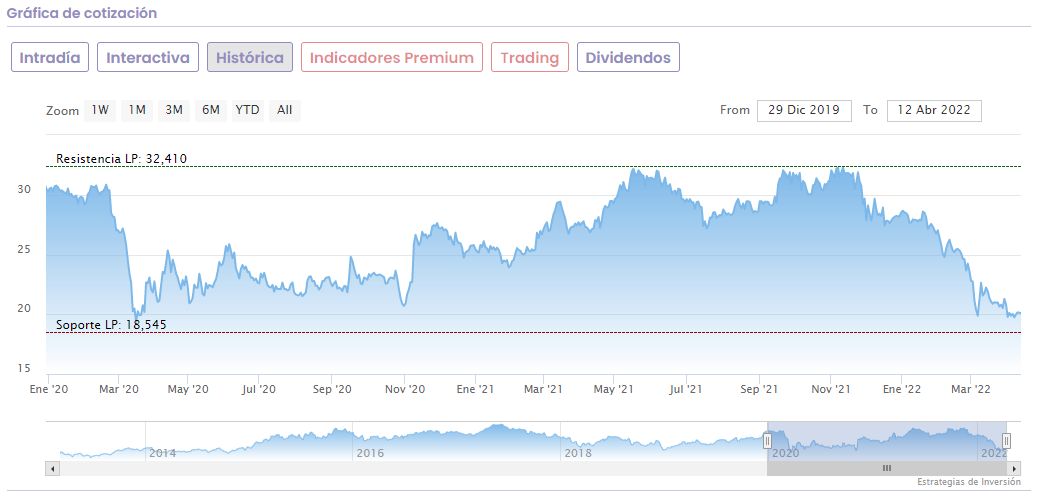Open Indicadores Premium tab
The width and height of the screenshot is (1037, 499).
tap(392, 57)
